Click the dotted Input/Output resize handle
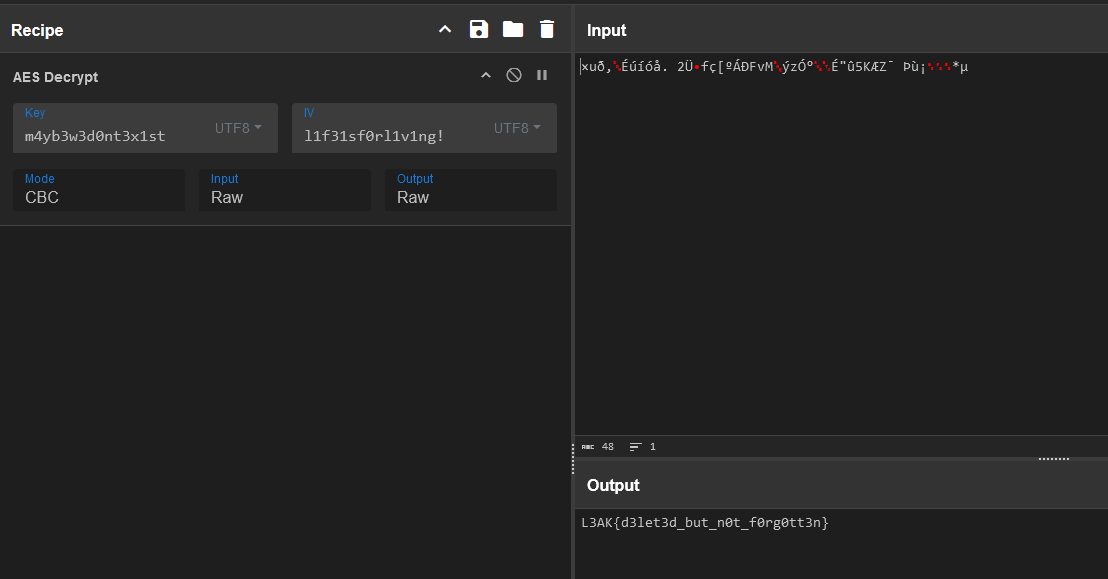The image size is (1108, 579). coord(1054,459)
